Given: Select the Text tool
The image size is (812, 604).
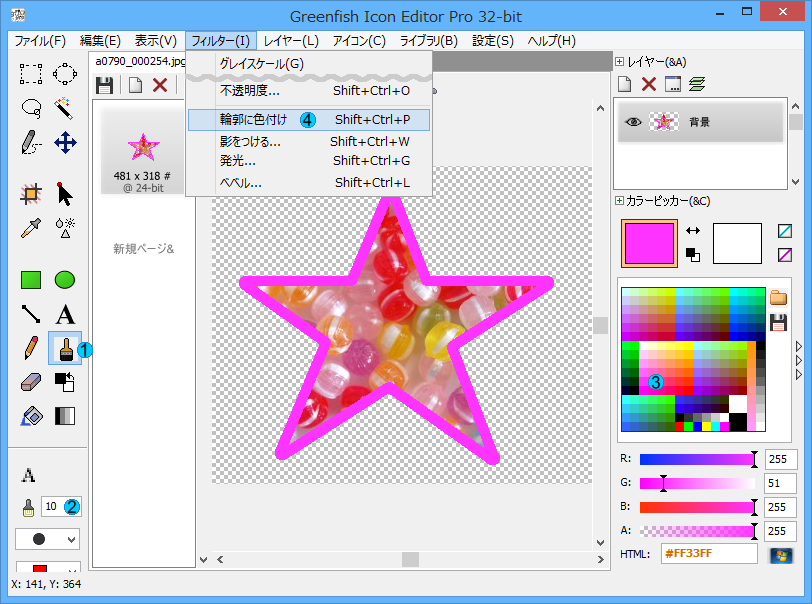Looking at the screenshot, I should point(65,314).
